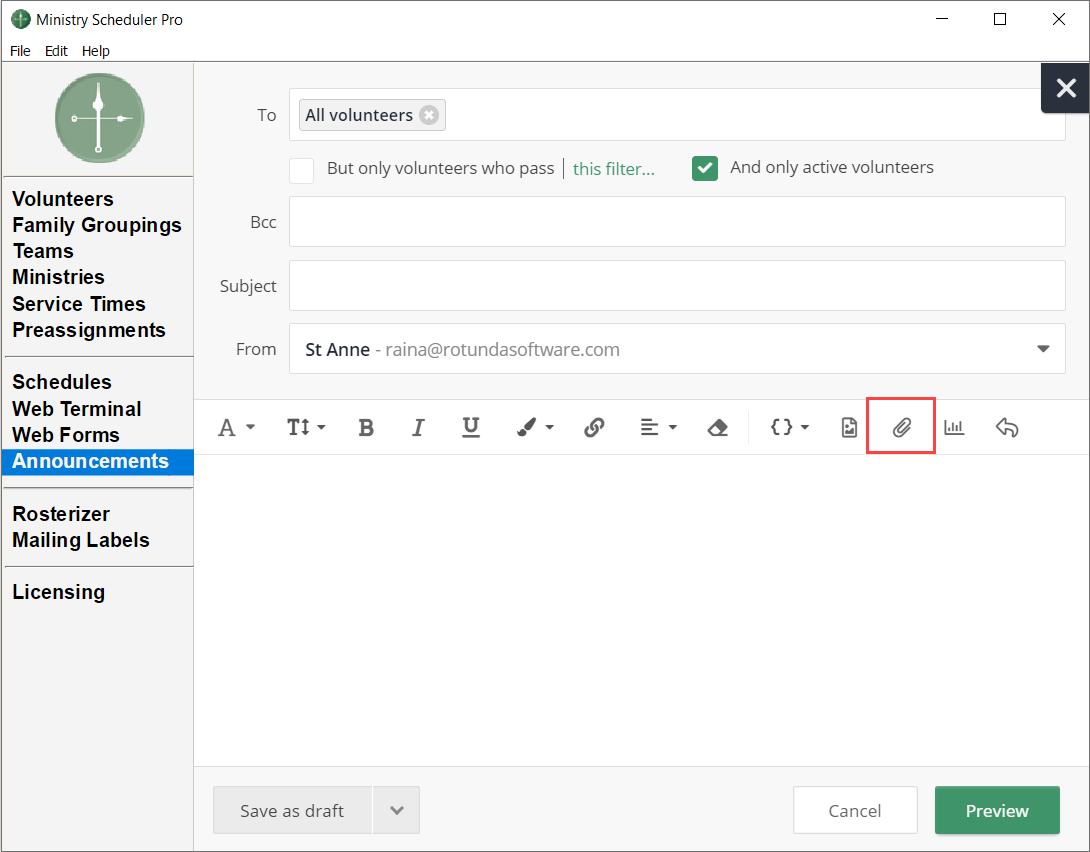Open the Save as draft options arrow

(396, 810)
